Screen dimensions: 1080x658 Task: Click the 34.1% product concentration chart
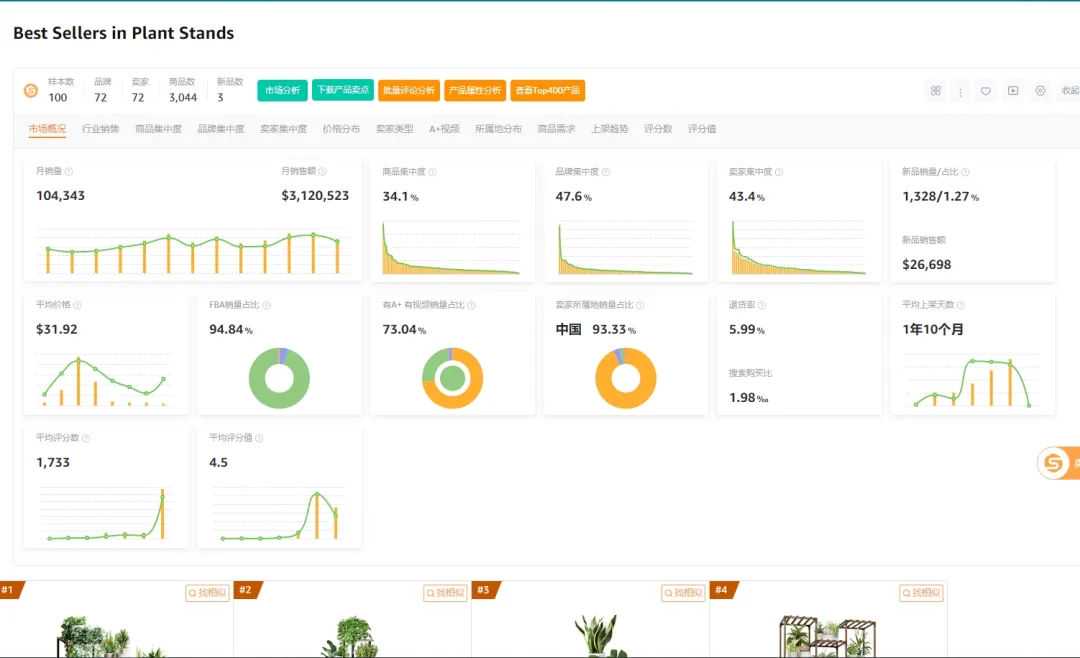click(x=450, y=248)
